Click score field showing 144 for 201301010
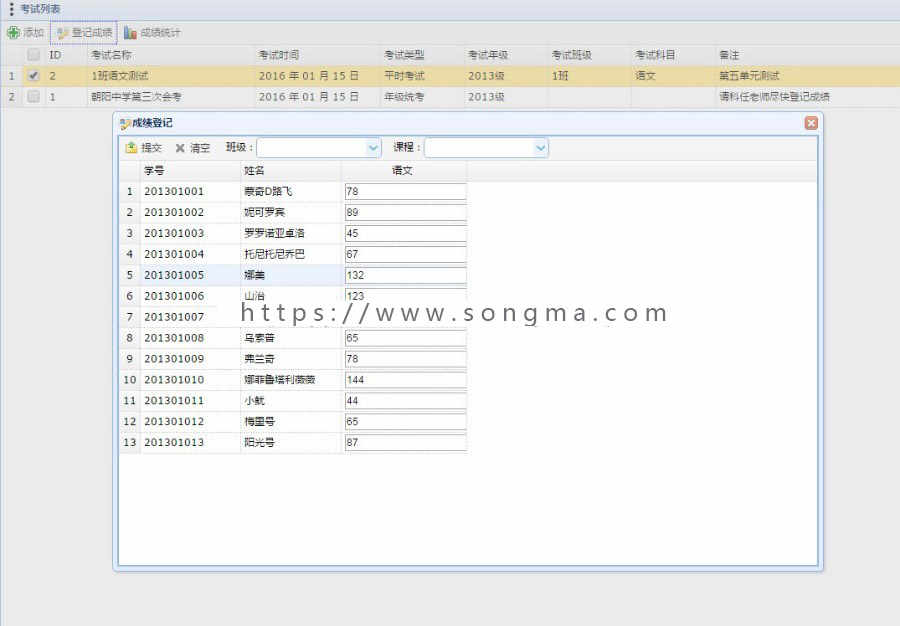Screen dimensions: 900x626 (x=405, y=380)
